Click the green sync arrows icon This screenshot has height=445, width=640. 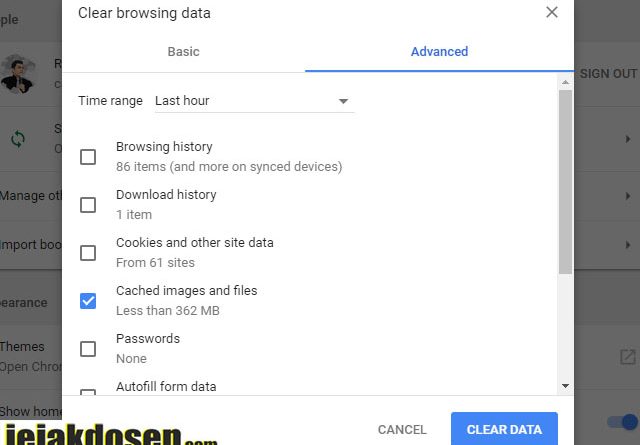[x=18, y=139]
